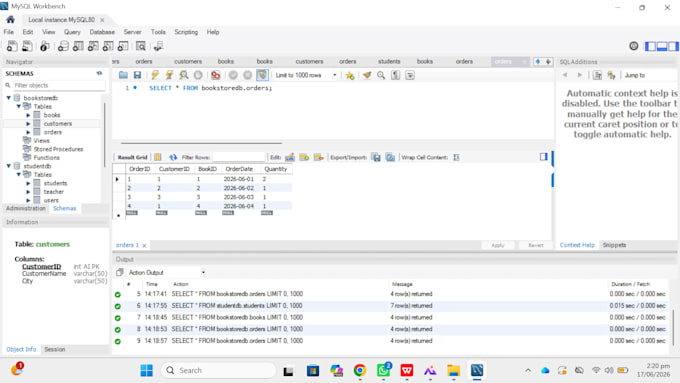Switch to the Administration tab in Navigator
Image resolution: width=680 pixels, height=383 pixels.
click(26, 209)
